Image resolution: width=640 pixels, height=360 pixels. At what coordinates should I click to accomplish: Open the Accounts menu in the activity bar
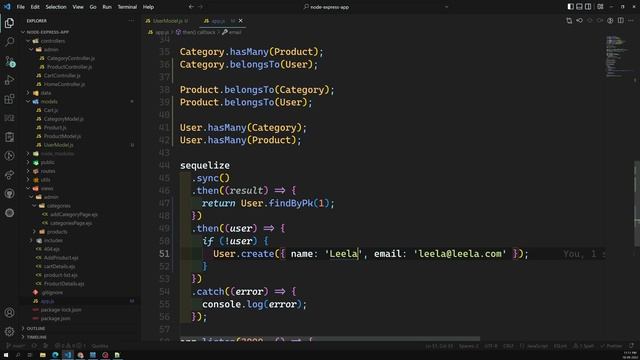9,313
